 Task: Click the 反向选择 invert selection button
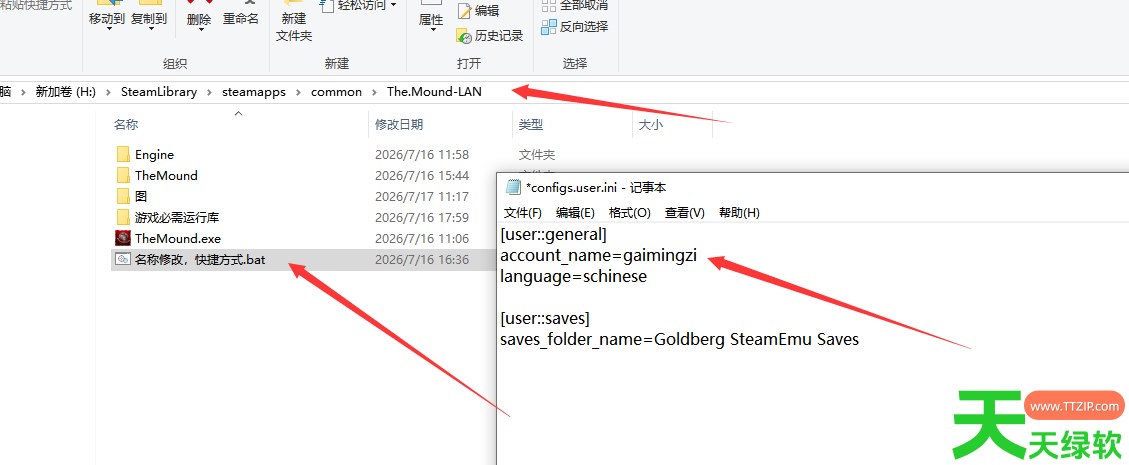click(x=575, y=27)
